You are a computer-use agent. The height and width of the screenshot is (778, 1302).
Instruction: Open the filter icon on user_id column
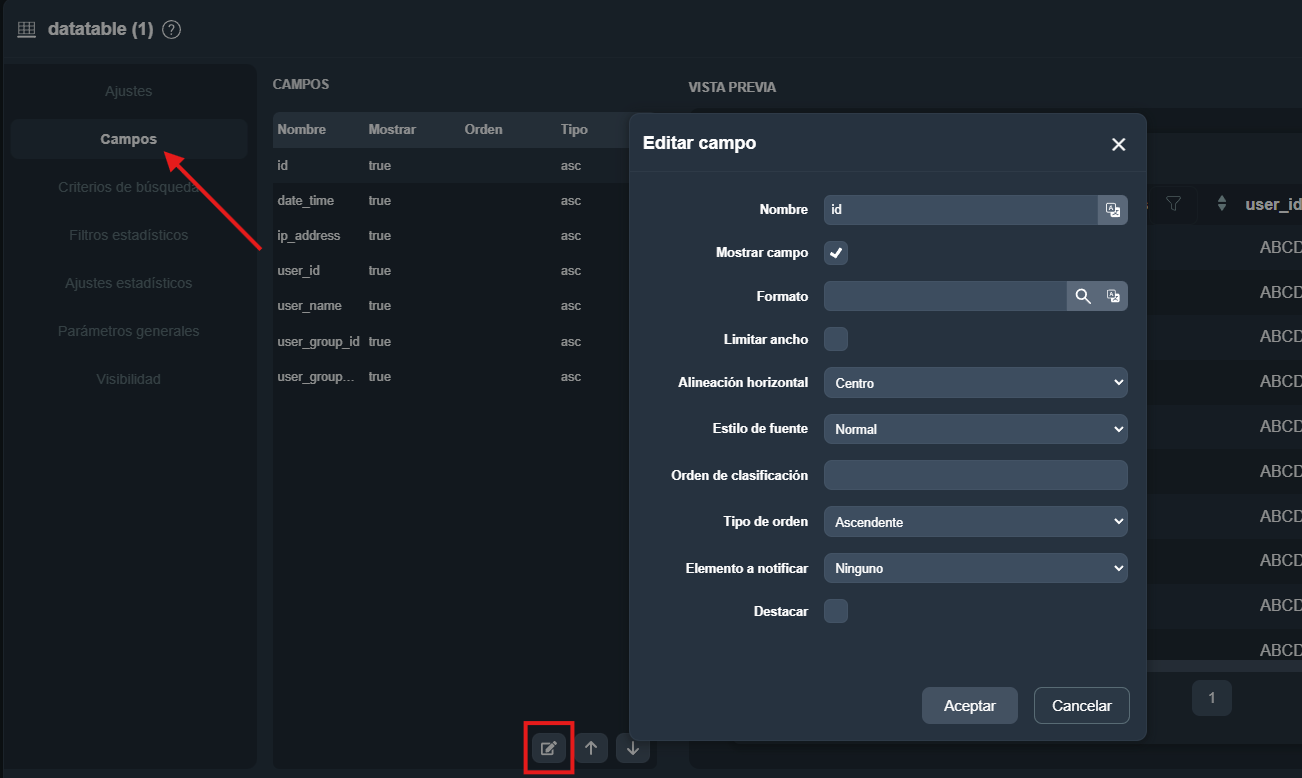[x=1174, y=203]
